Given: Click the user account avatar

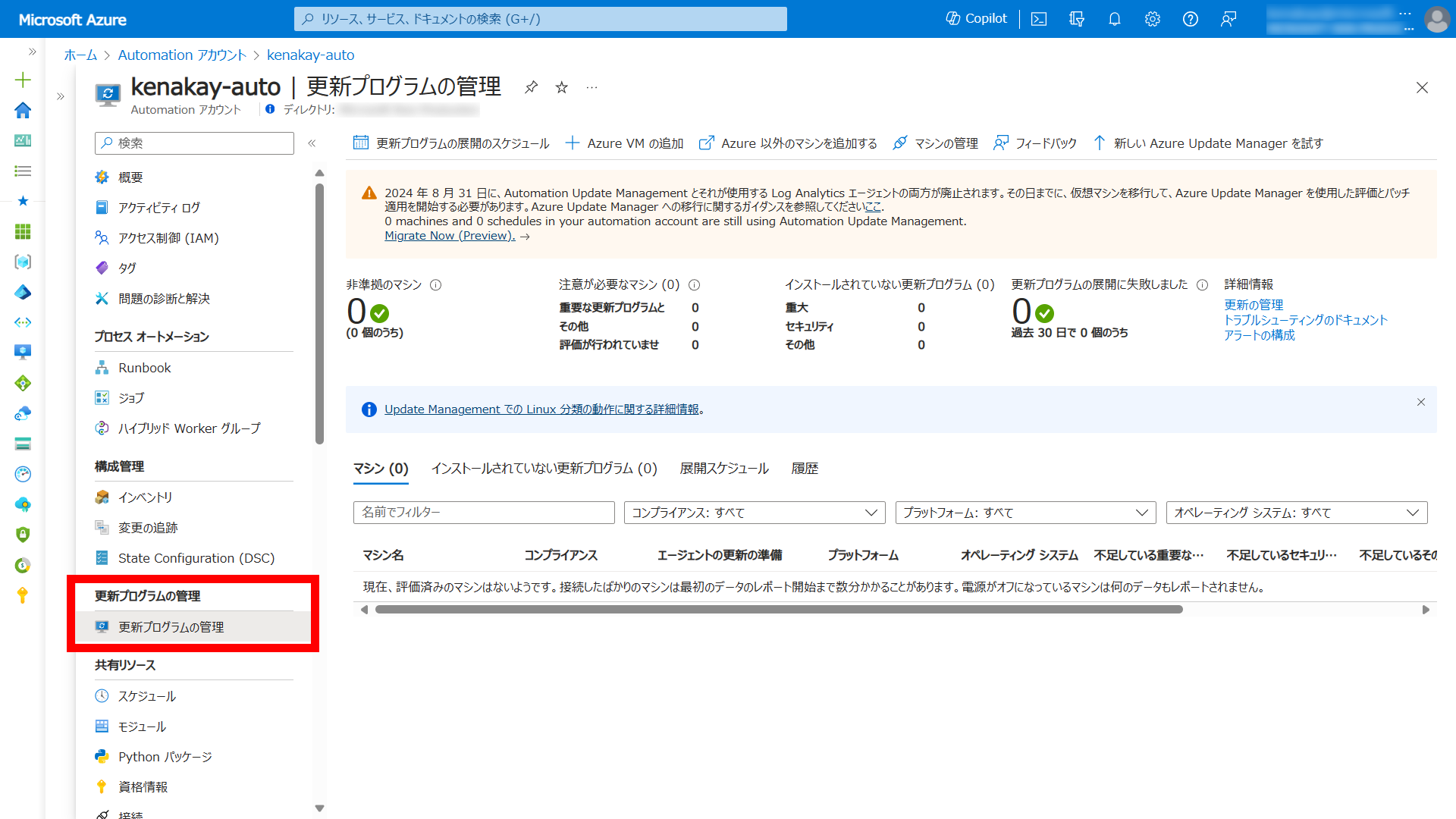Looking at the screenshot, I should (1436, 19).
